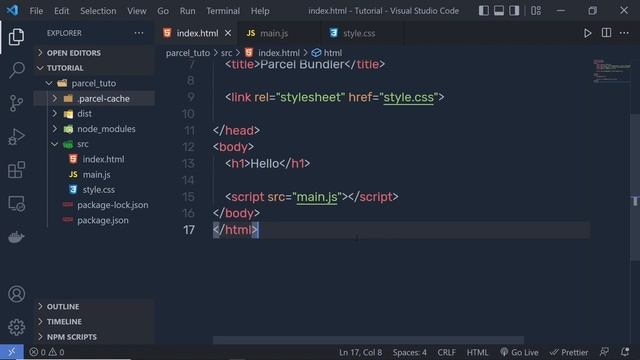Open main.js in the file tree
Viewport: 640px width, 360px height.
pos(96,175)
